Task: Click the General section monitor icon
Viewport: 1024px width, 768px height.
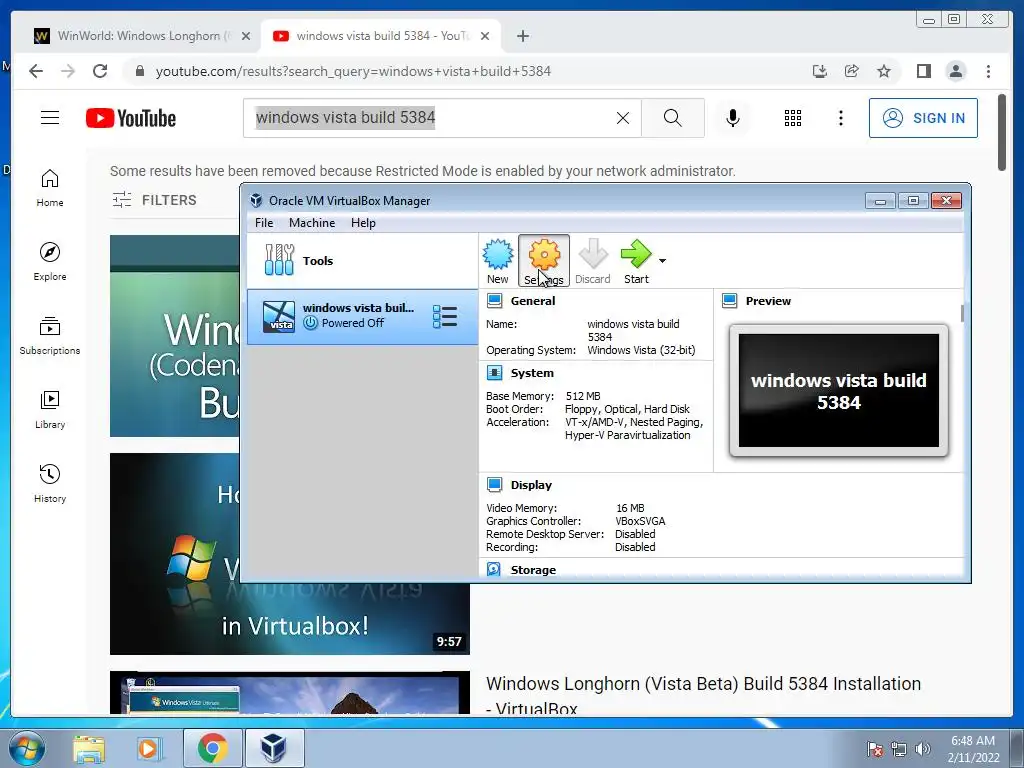Action: (x=494, y=301)
